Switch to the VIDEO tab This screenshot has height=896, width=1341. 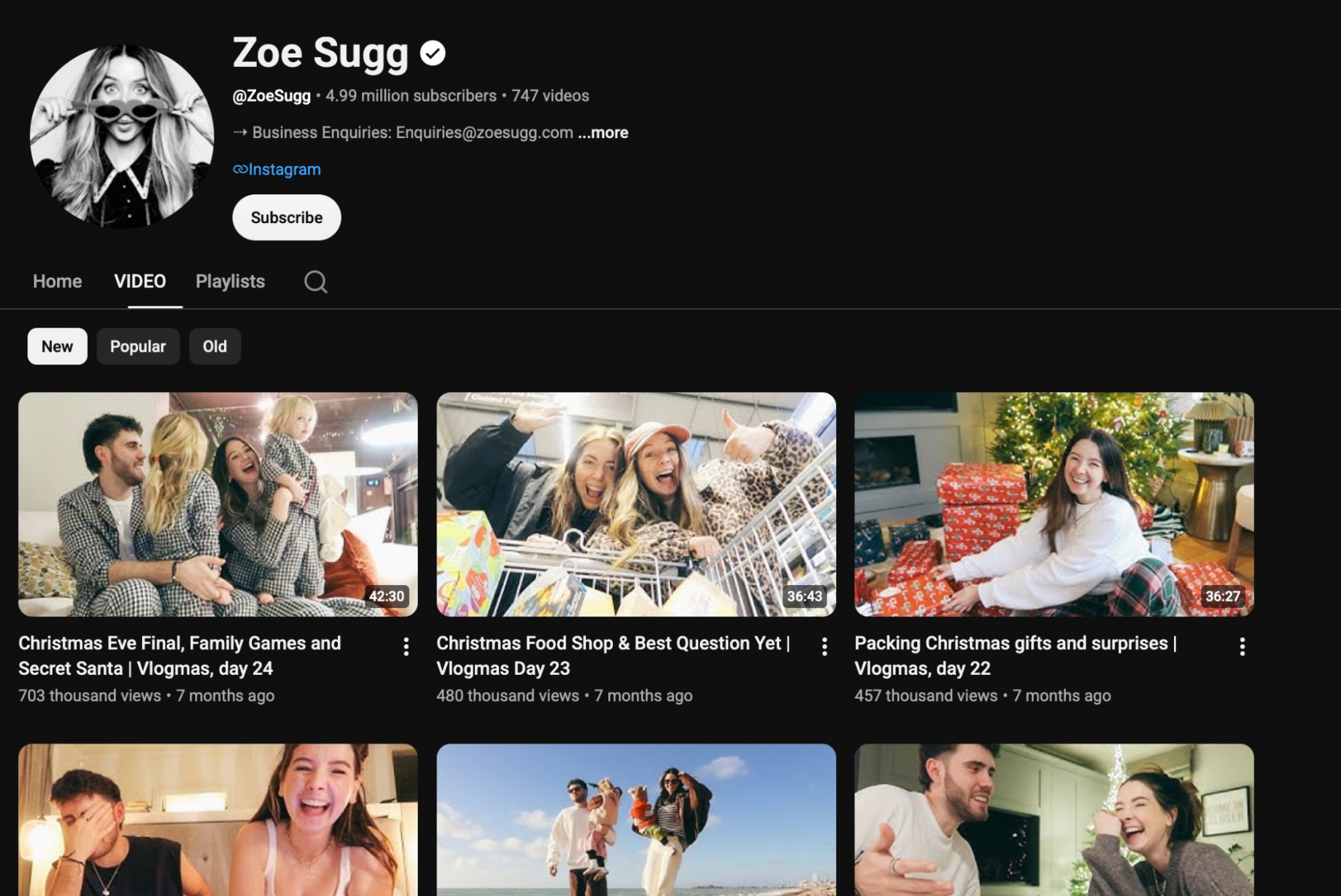[x=139, y=281]
